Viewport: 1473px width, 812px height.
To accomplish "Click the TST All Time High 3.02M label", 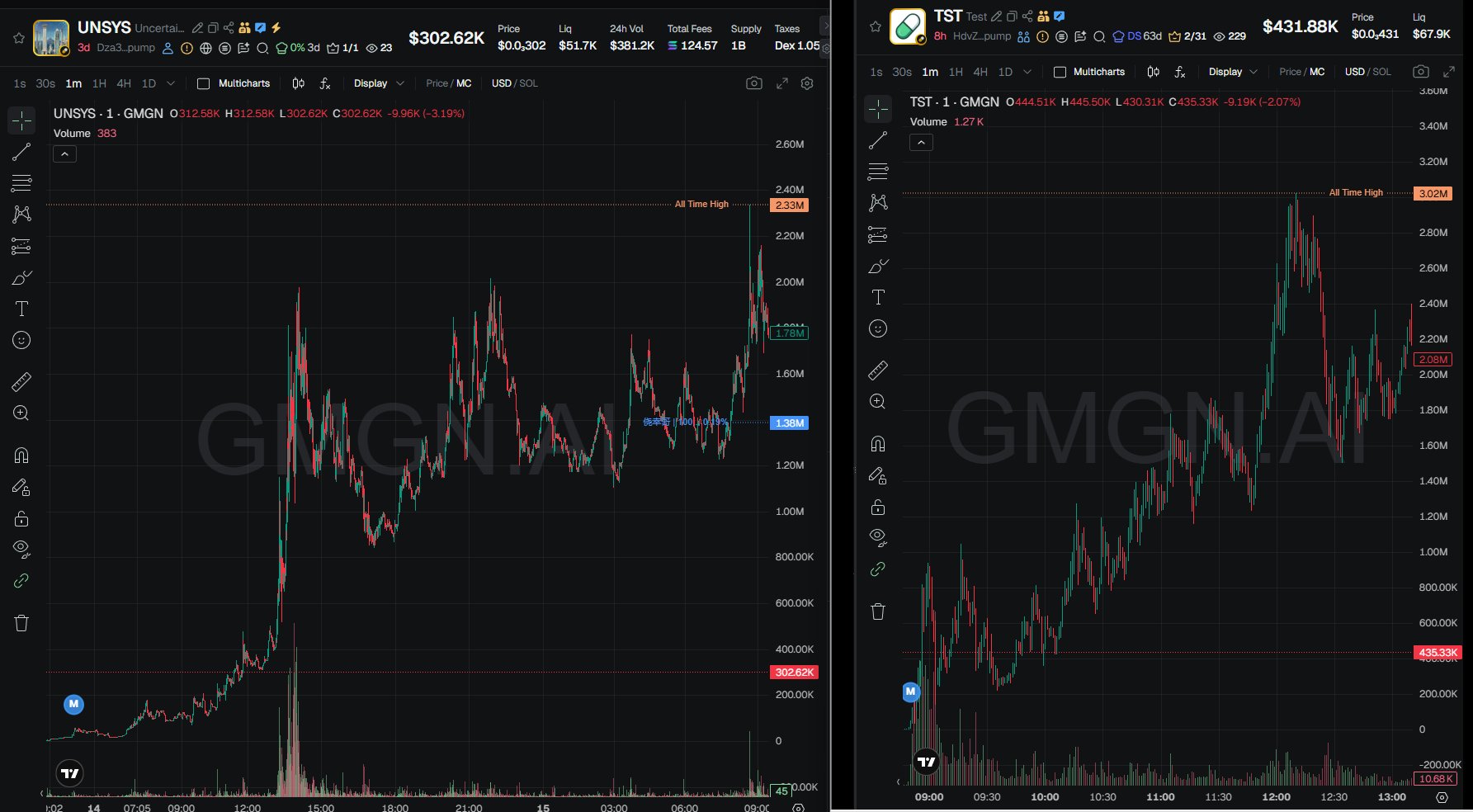I will pyautogui.click(x=1433, y=194).
